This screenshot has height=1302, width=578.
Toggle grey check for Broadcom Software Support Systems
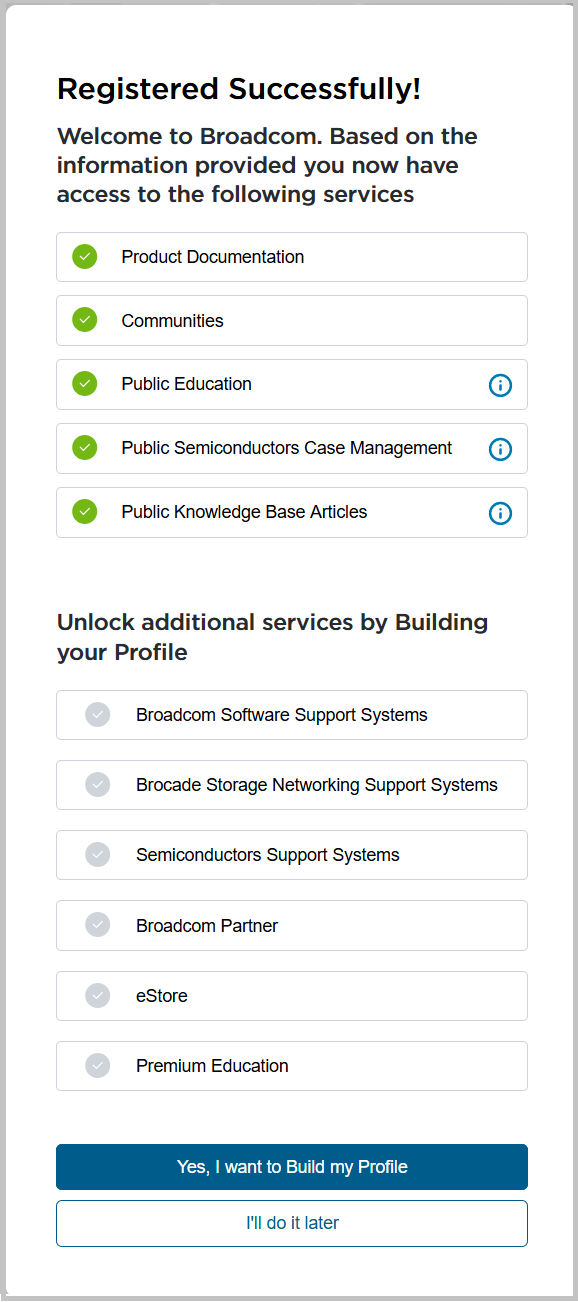point(98,715)
